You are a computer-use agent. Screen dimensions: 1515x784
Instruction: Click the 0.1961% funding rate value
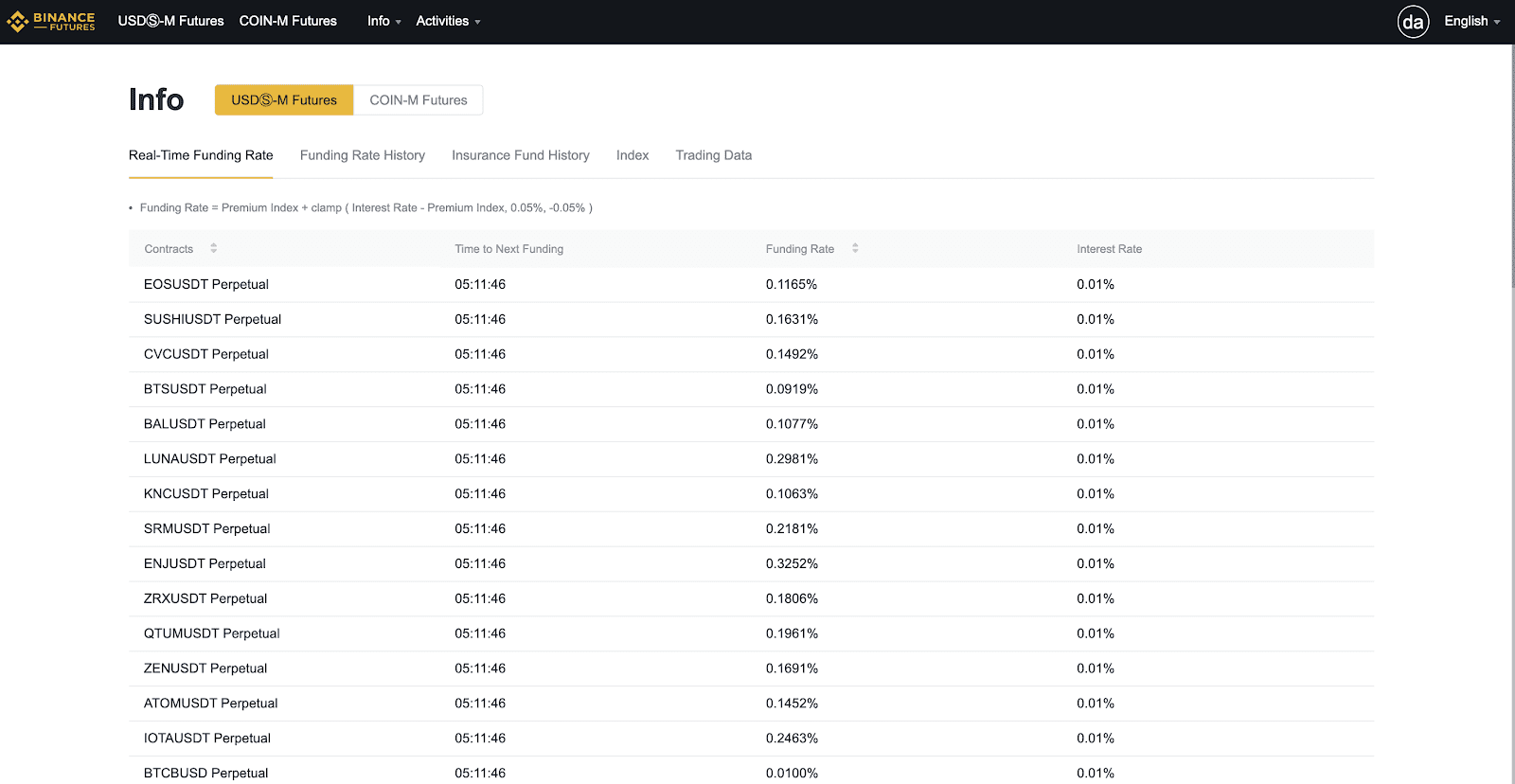(792, 634)
